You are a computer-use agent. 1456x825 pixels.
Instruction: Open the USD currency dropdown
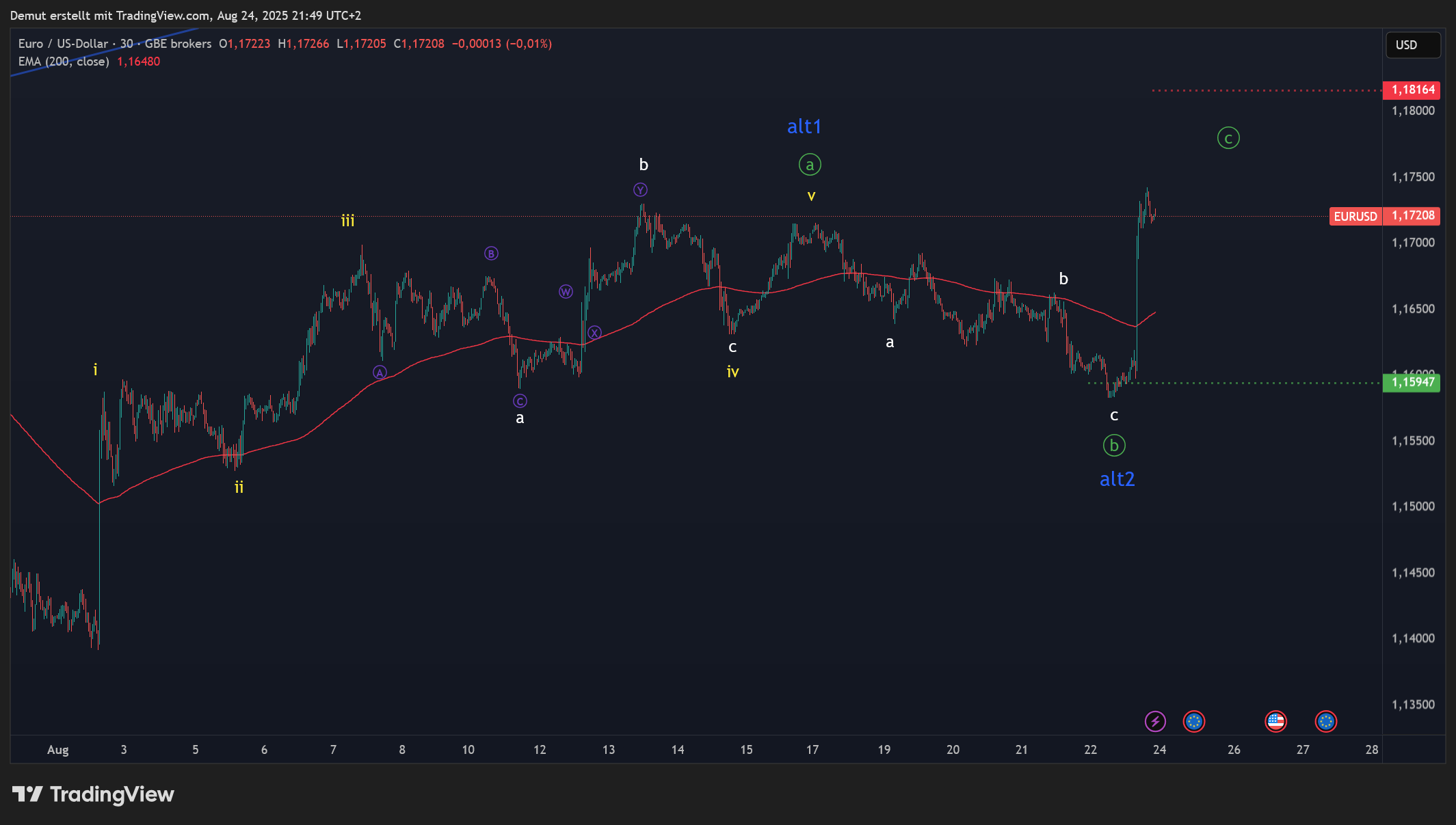tap(1412, 45)
